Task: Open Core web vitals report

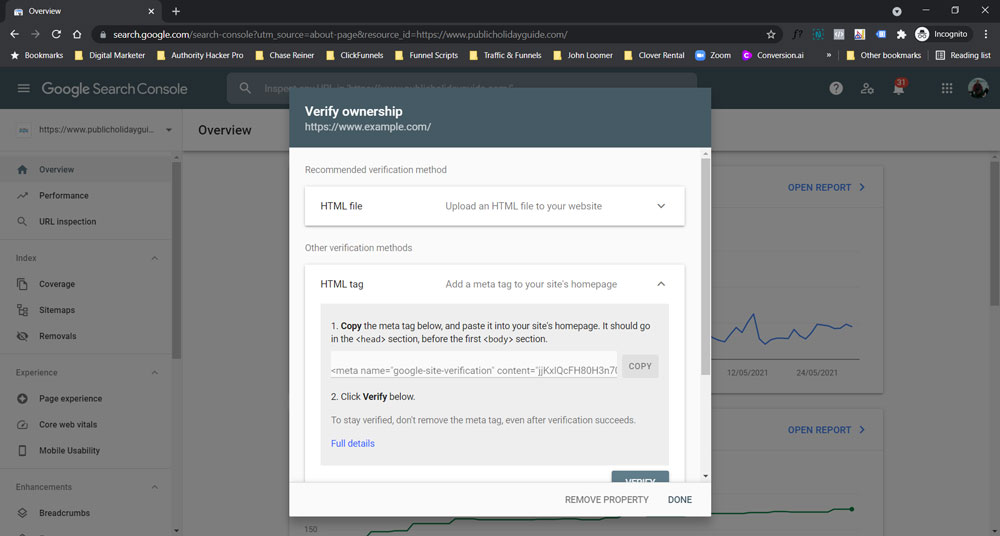Action: [86, 424]
